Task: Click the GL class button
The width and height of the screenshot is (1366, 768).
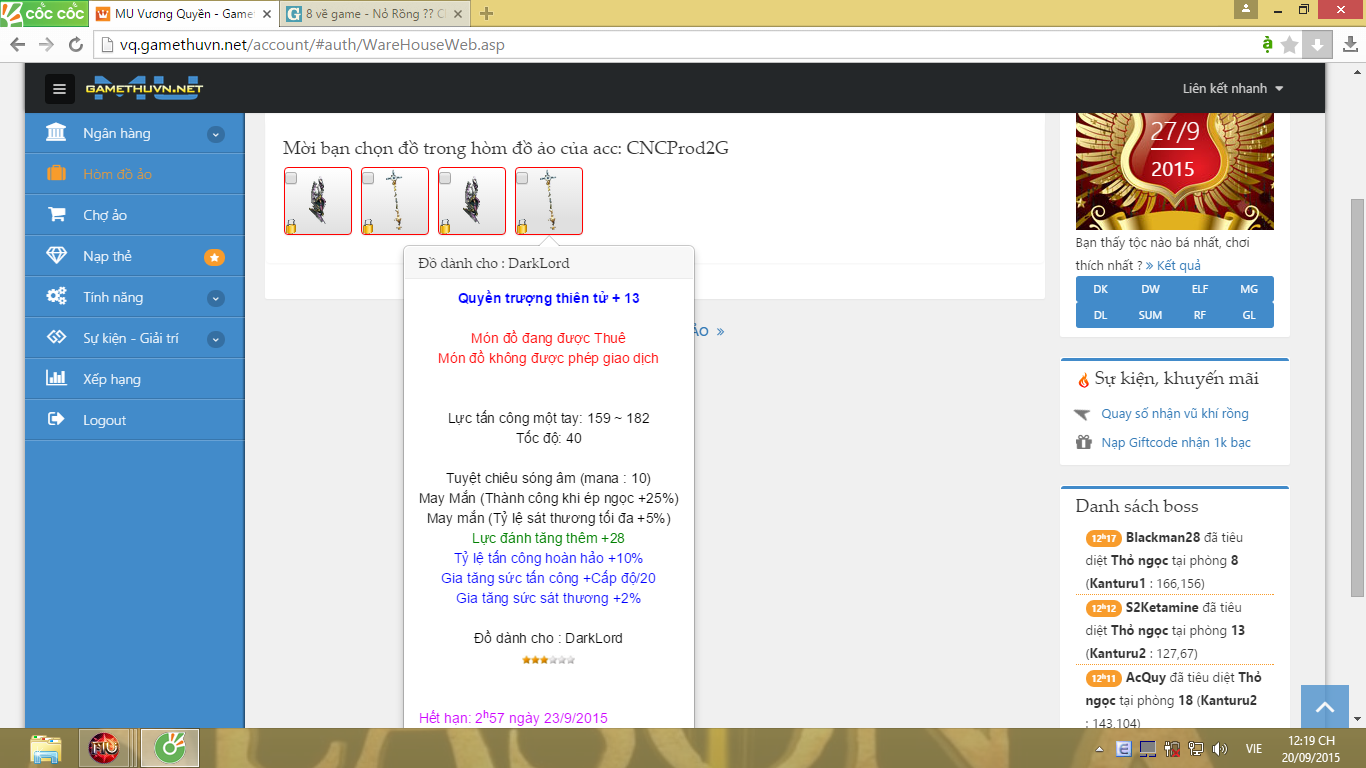Action: [x=1249, y=315]
